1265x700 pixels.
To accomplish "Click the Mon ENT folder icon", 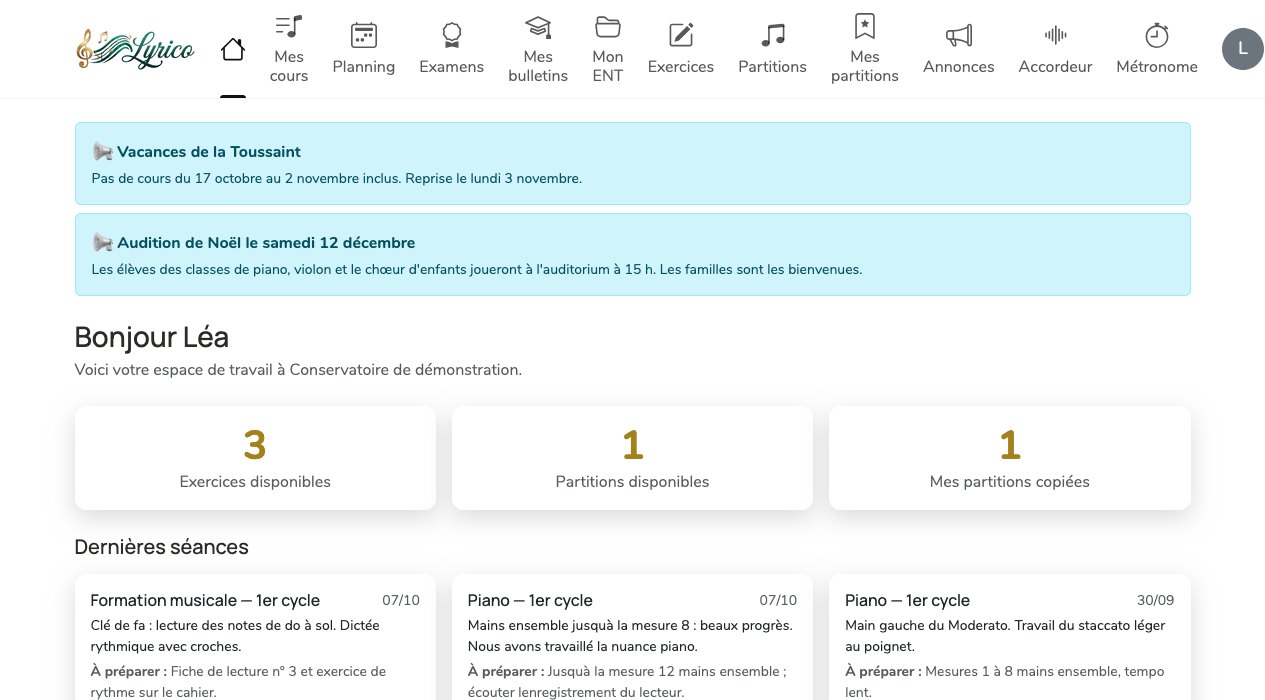I will click(608, 26).
